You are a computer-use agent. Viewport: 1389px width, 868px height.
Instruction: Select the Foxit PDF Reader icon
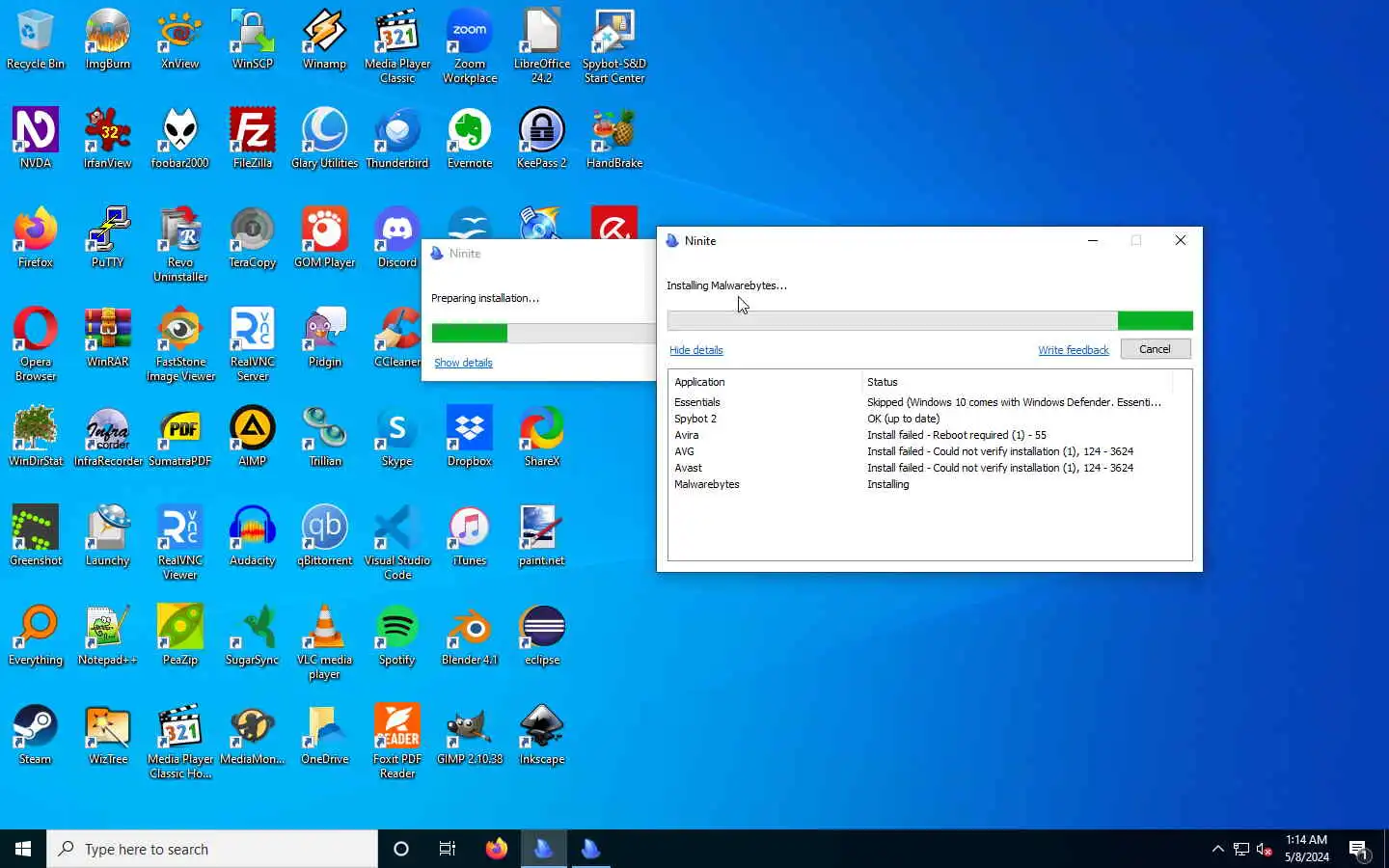click(x=396, y=742)
